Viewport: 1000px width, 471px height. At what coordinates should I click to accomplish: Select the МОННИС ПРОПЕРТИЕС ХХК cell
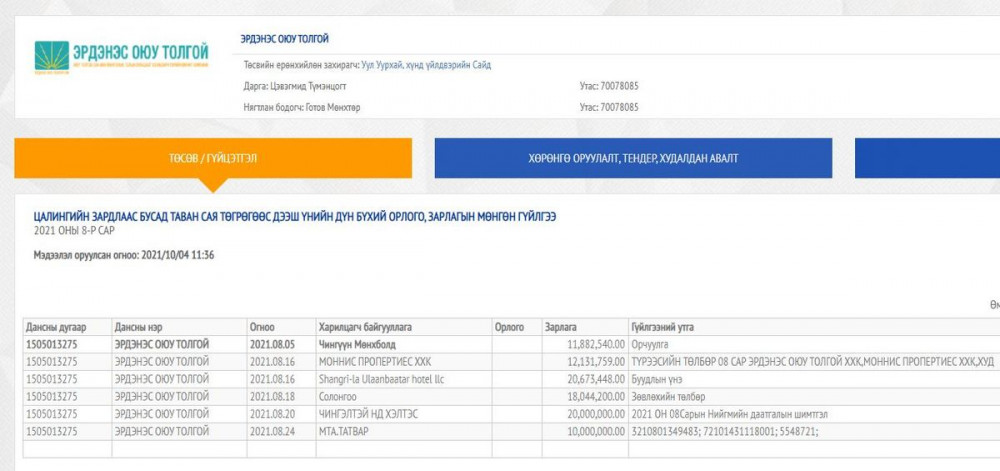pyautogui.click(x=404, y=362)
